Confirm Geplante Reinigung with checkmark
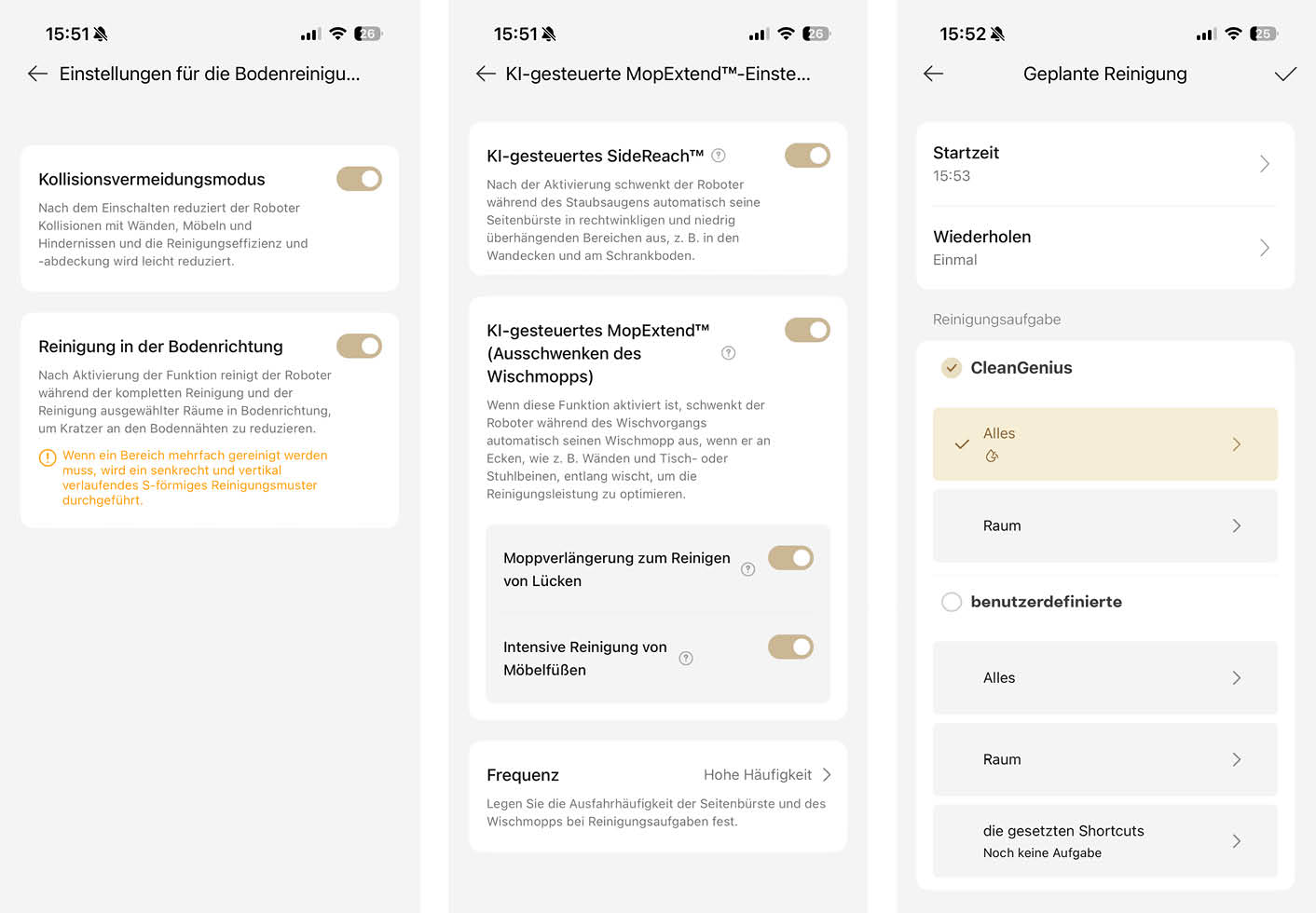This screenshot has width=1316, height=913. (1287, 74)
